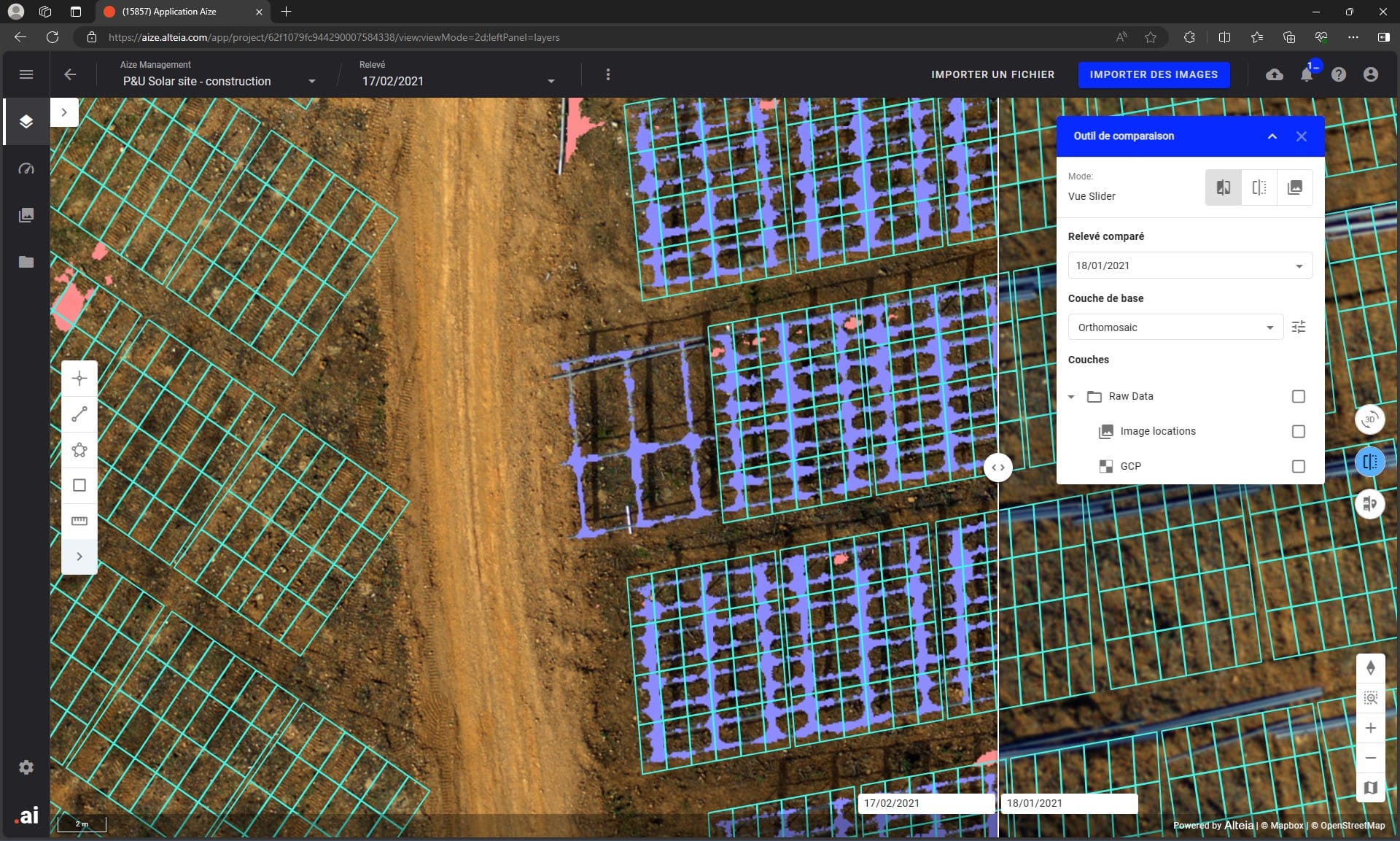Viewport: 1400px width, 841px height.
Task: Activate the 3D view button on the right
Action: (x=1370, y=419)
